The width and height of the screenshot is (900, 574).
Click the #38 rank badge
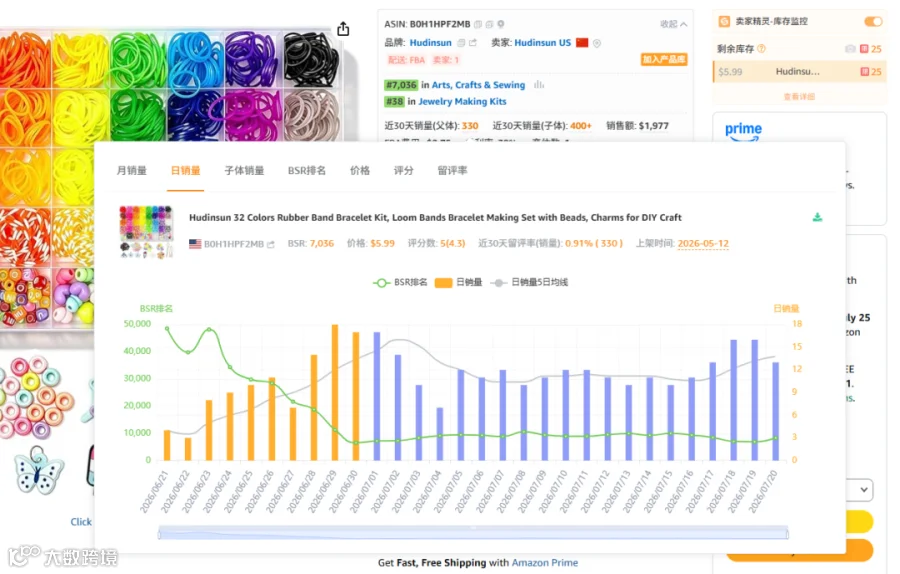(x=394, y=102)
